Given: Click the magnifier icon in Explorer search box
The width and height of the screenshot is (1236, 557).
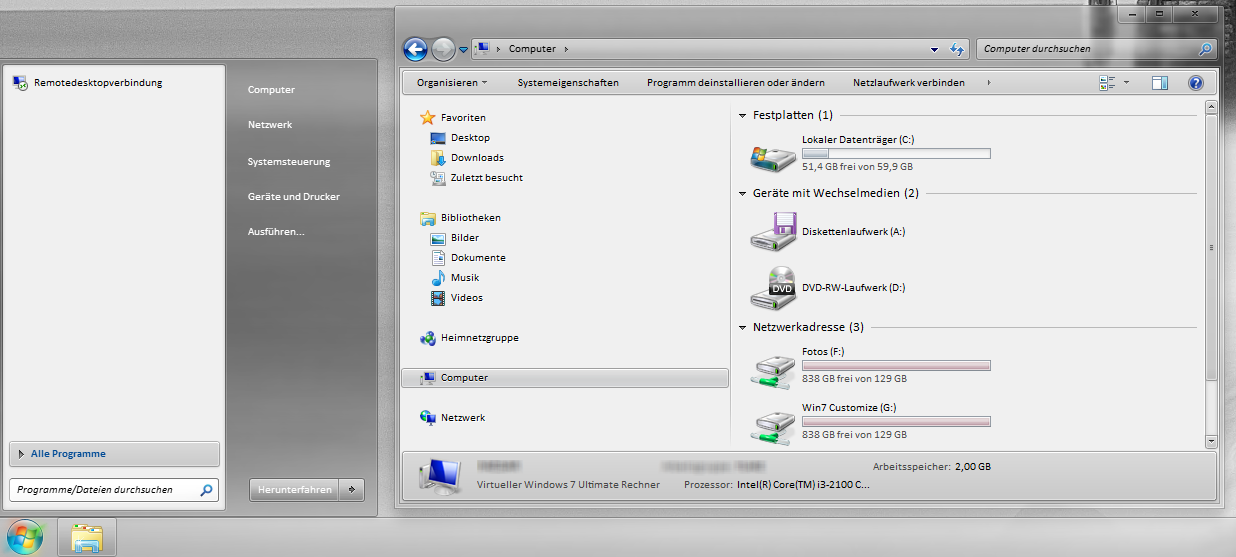Looking at the screenshot, I should tap(1205, 48).
